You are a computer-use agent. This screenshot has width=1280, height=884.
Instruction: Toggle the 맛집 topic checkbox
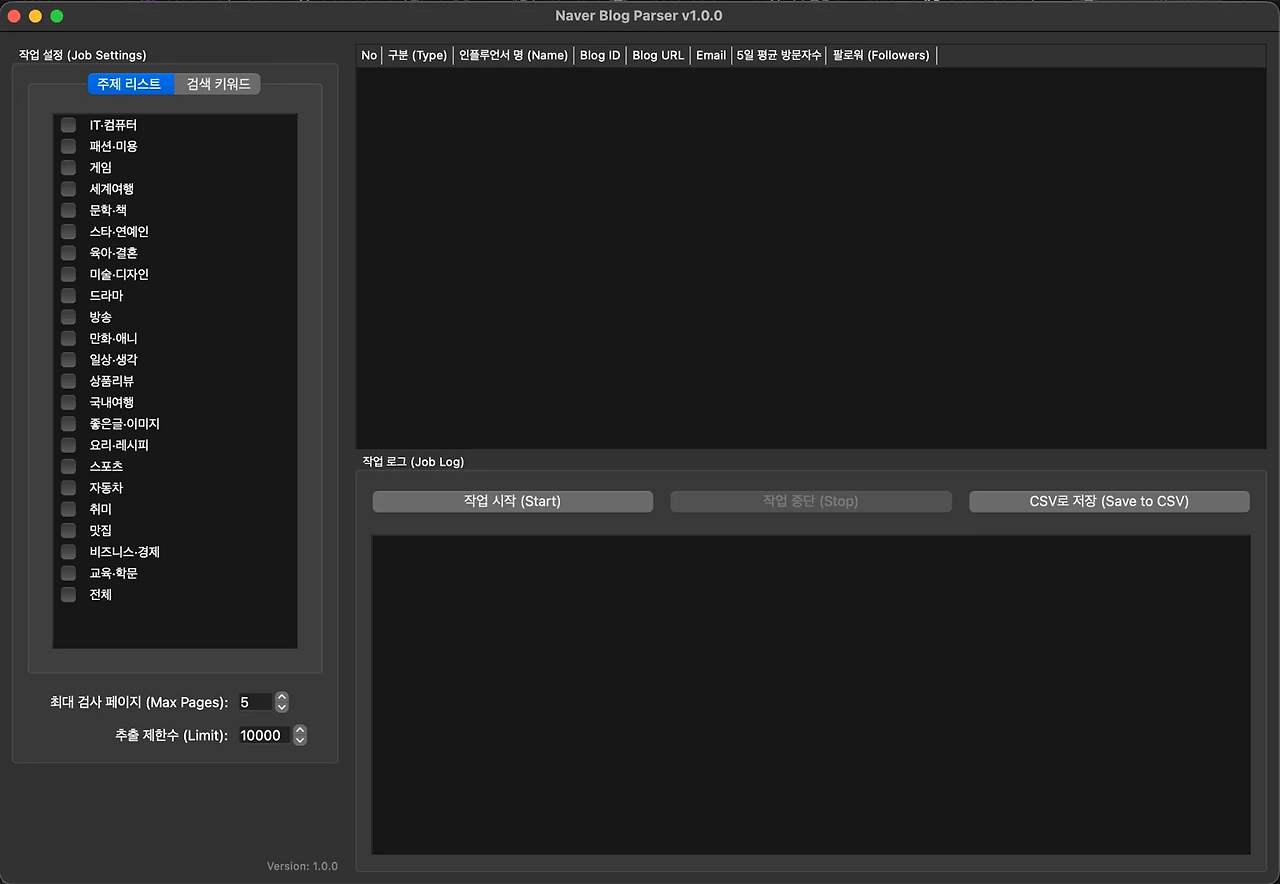(67, 530)
